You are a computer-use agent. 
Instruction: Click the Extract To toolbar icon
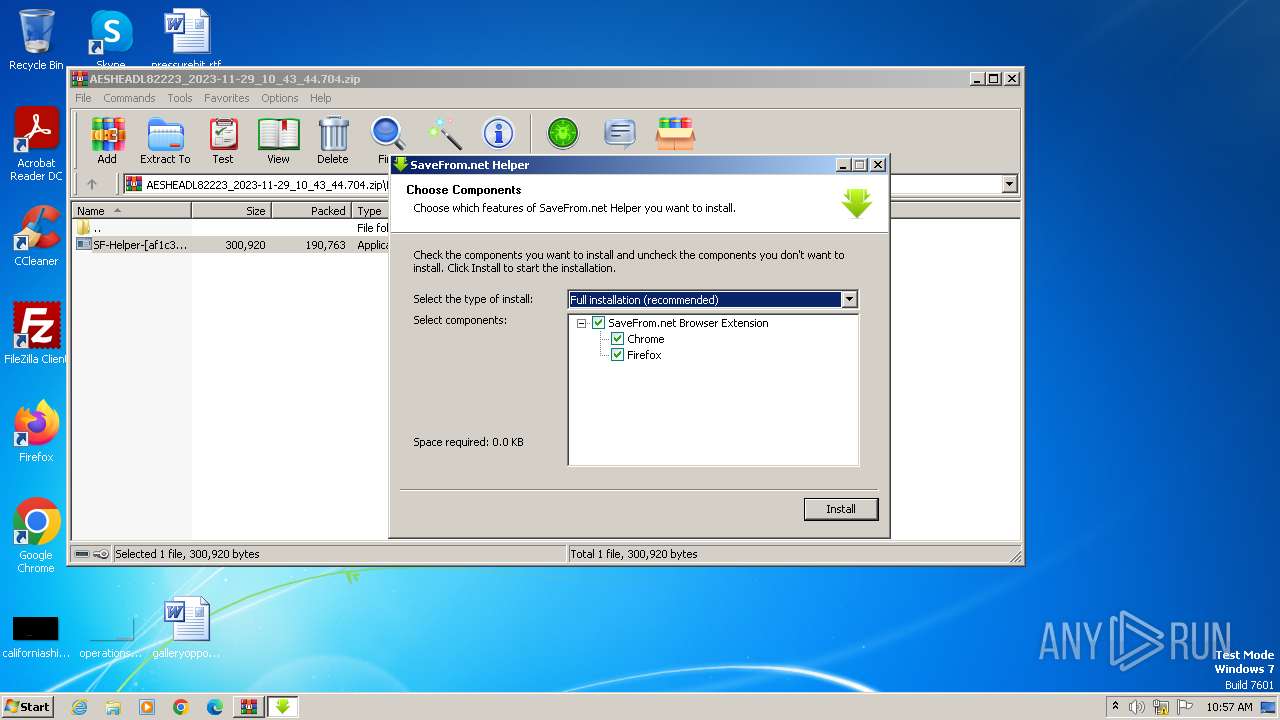[165, 141]
